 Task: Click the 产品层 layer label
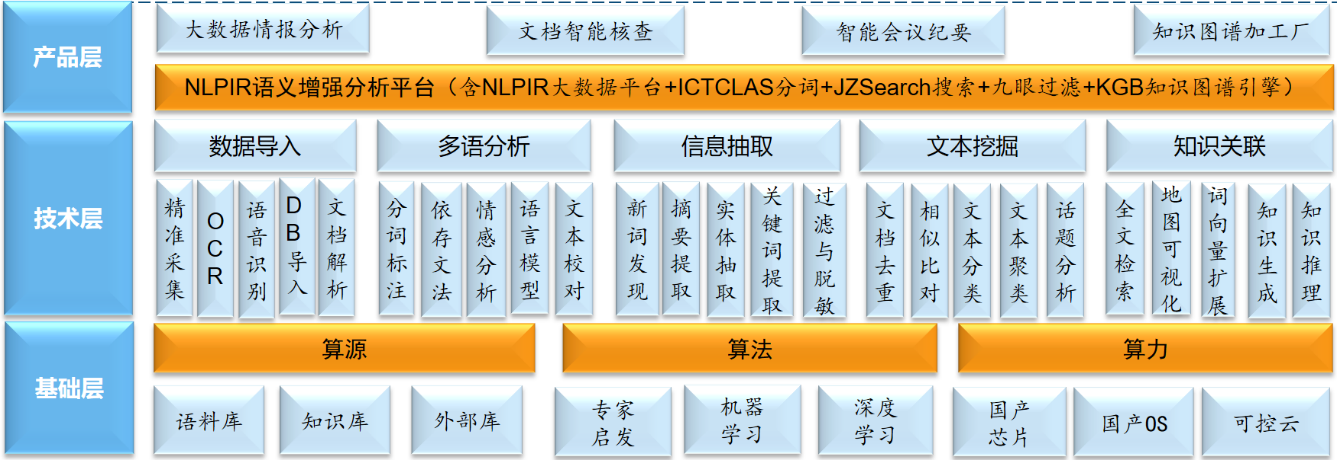[68, 58]
